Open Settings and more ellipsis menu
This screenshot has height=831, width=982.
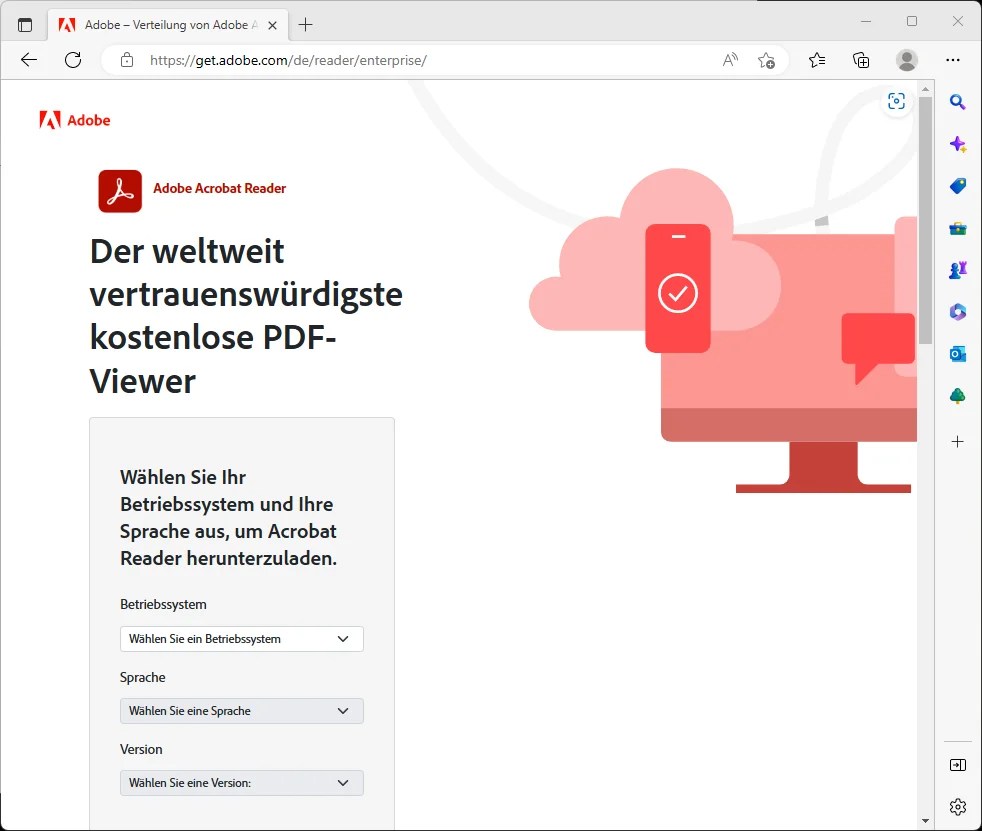[x=953, y=60]
